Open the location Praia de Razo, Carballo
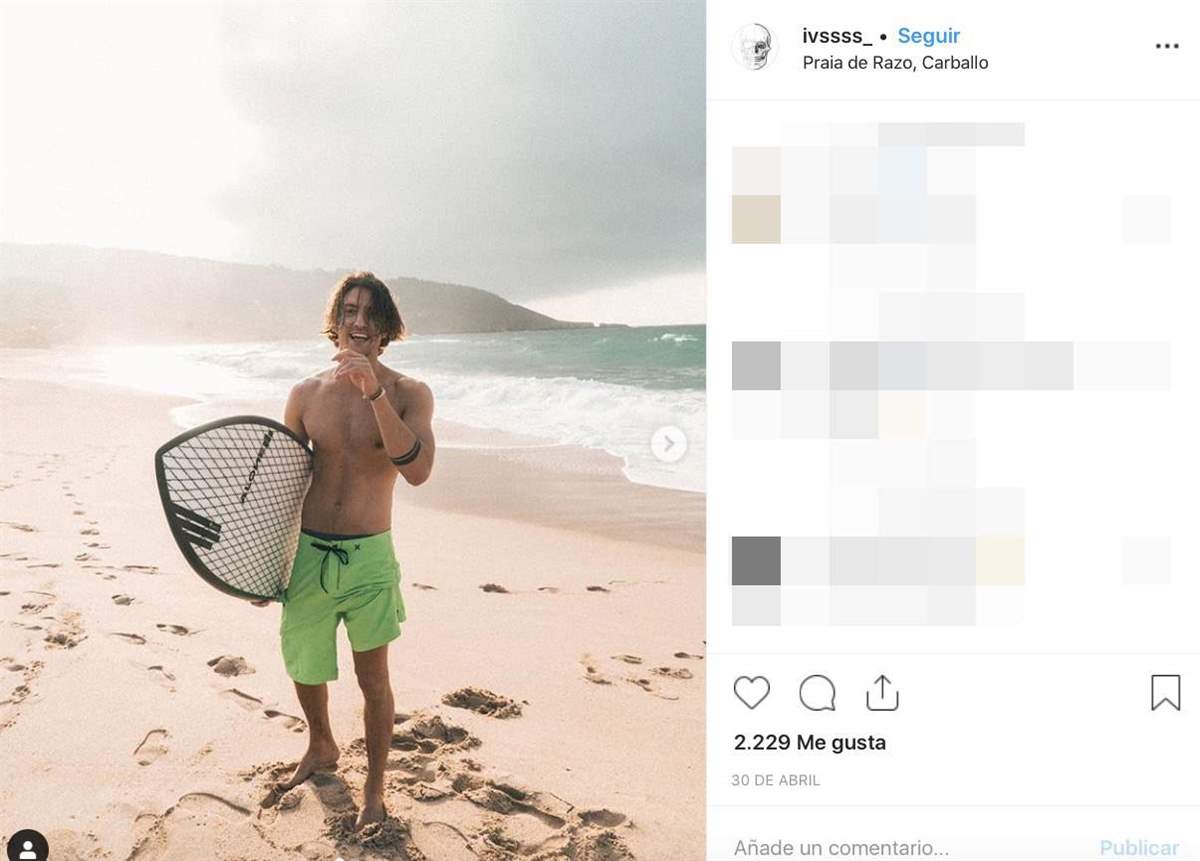Screen dimensions: 1200x861 (895, 62)
